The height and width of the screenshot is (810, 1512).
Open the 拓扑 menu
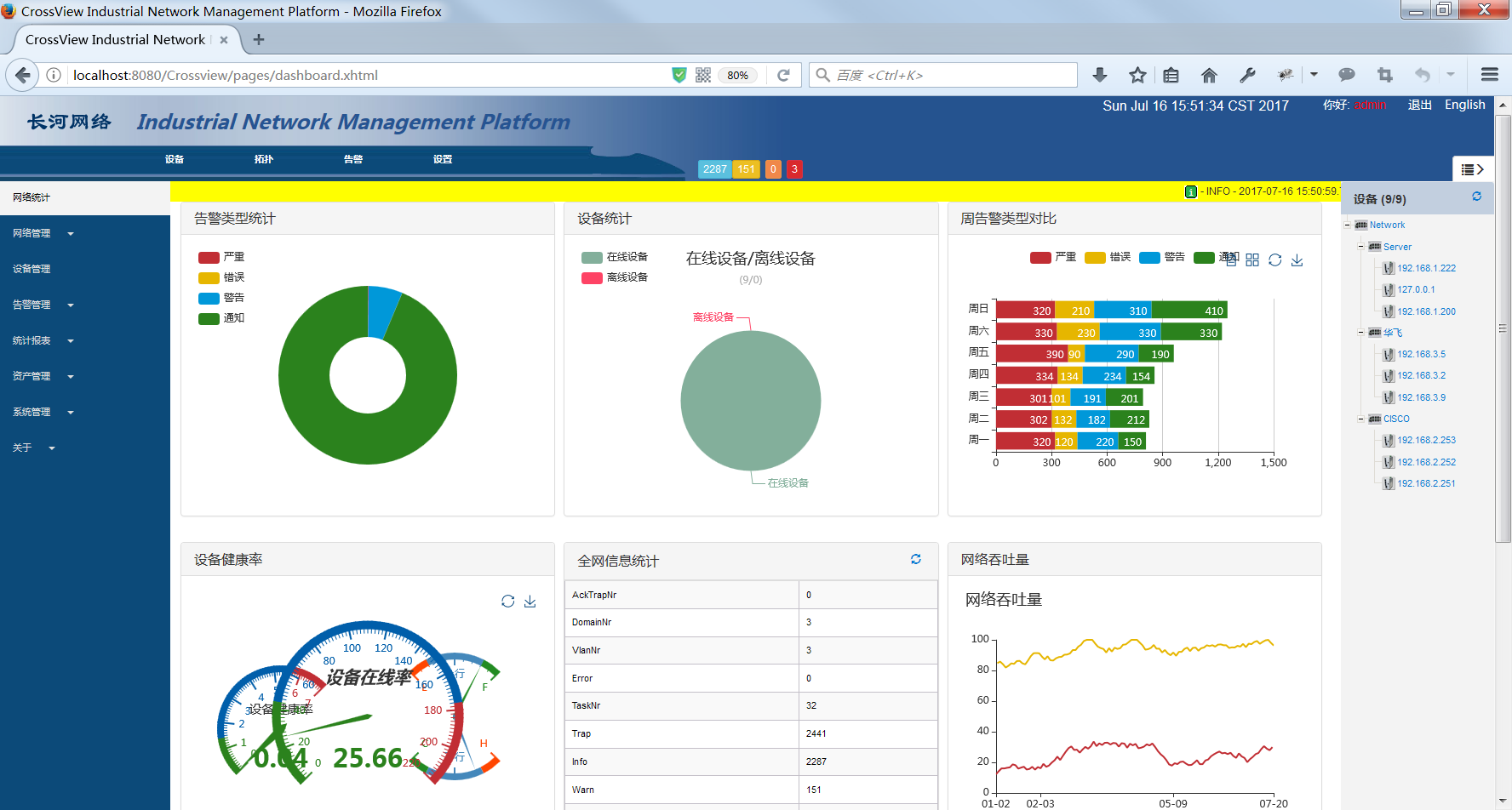point(263,159)
